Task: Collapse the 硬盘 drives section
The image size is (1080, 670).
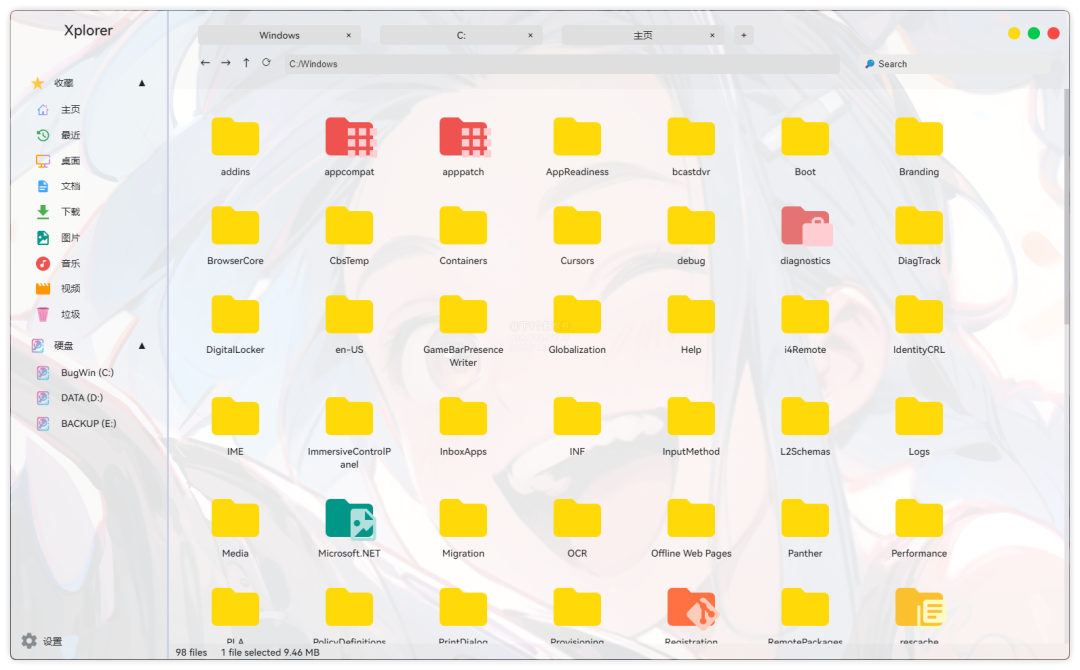Action: coord(142,346)
